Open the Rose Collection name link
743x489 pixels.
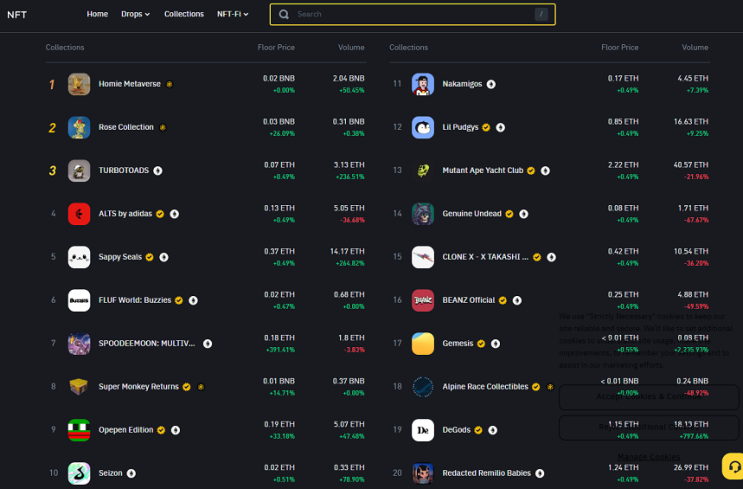click(126, 127)
